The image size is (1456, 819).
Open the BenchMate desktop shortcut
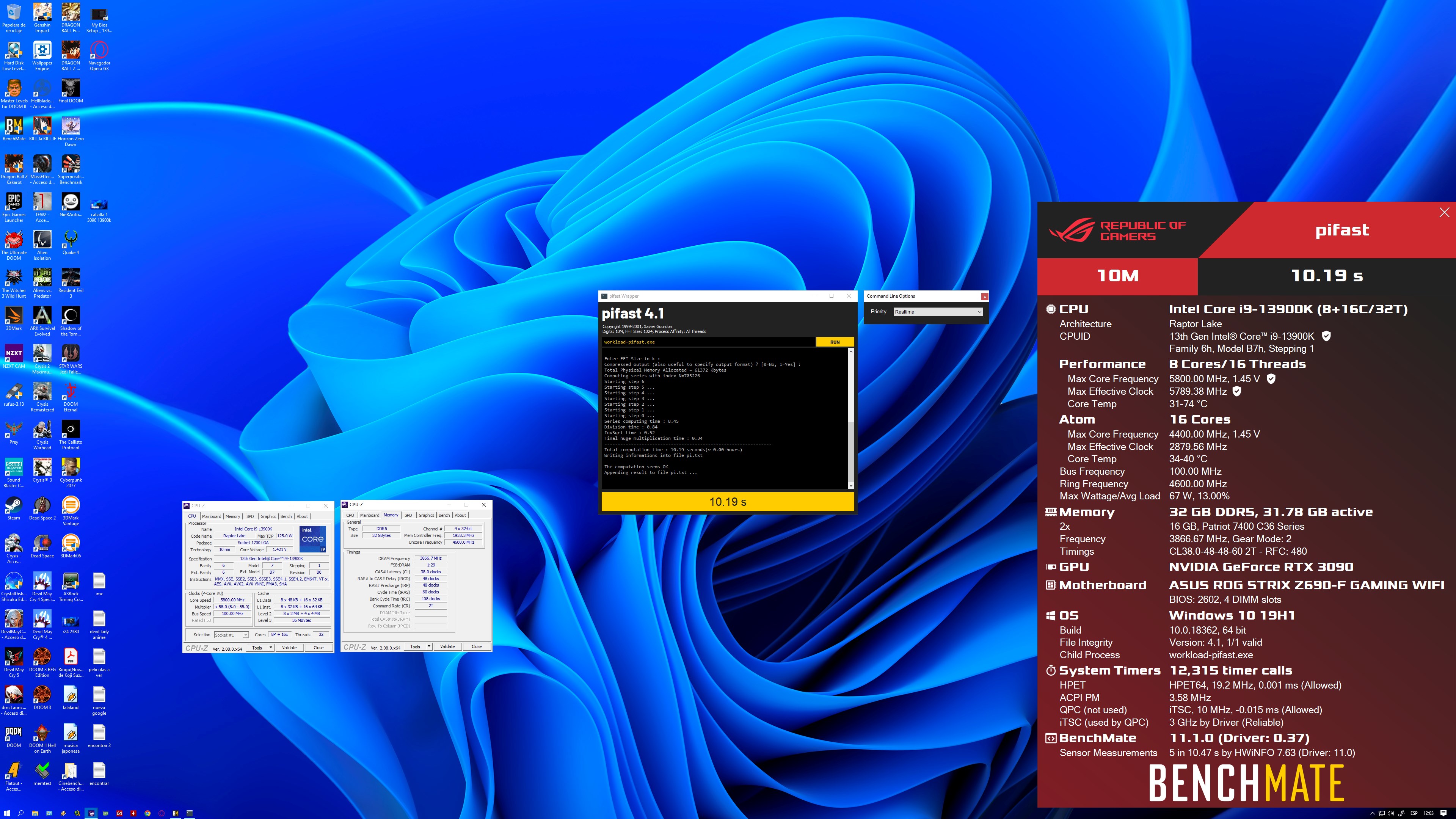coord(14,129)
